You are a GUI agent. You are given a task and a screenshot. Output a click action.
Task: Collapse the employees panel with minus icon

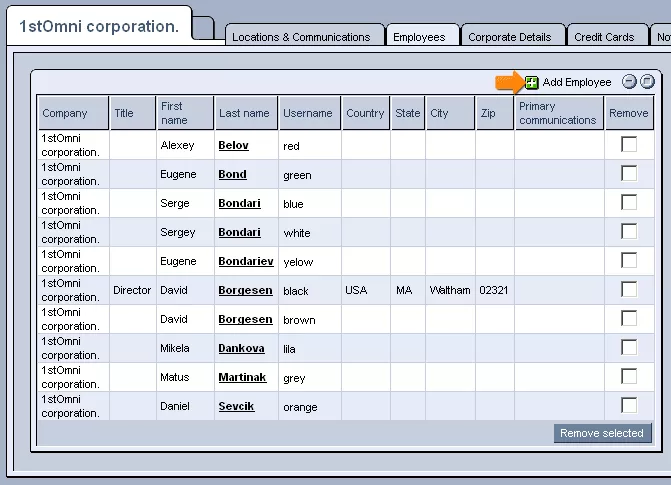pyautogui.click(x=629, y=82)
